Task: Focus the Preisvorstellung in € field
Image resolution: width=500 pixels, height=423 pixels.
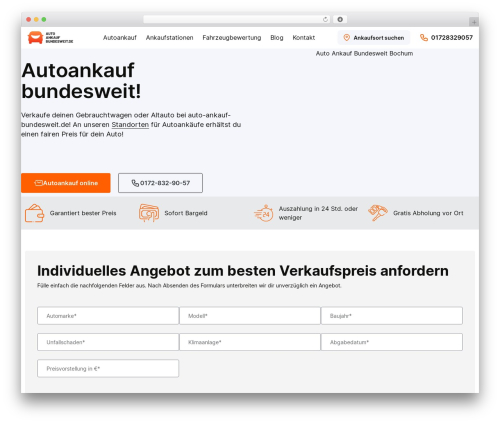Action: pos(108,368)
